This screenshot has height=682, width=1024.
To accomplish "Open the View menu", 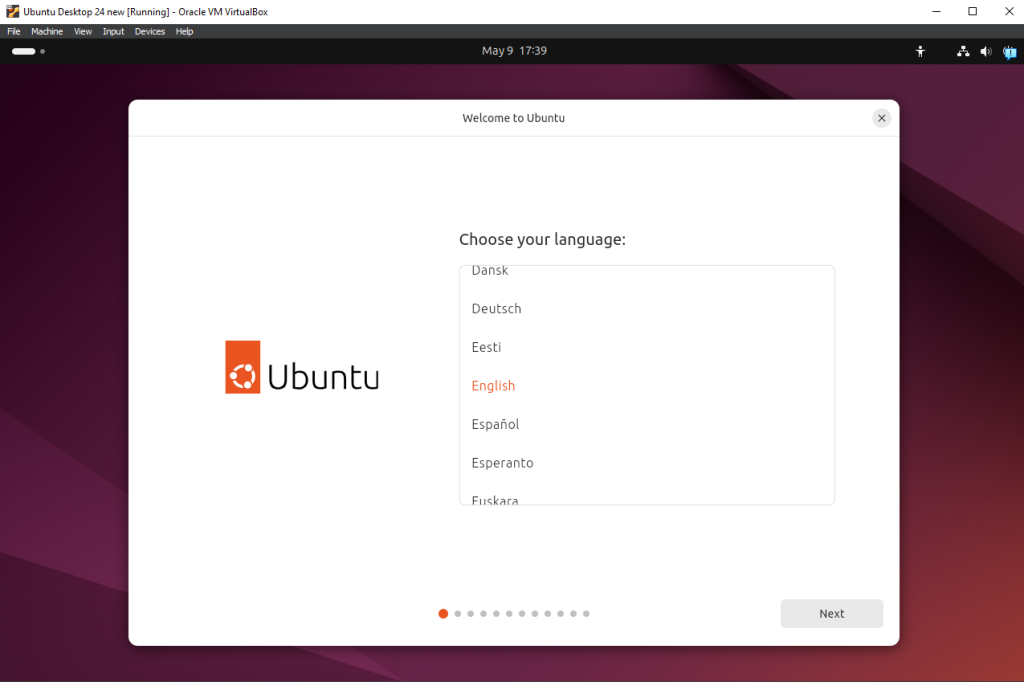I will (x=83, y=31).
